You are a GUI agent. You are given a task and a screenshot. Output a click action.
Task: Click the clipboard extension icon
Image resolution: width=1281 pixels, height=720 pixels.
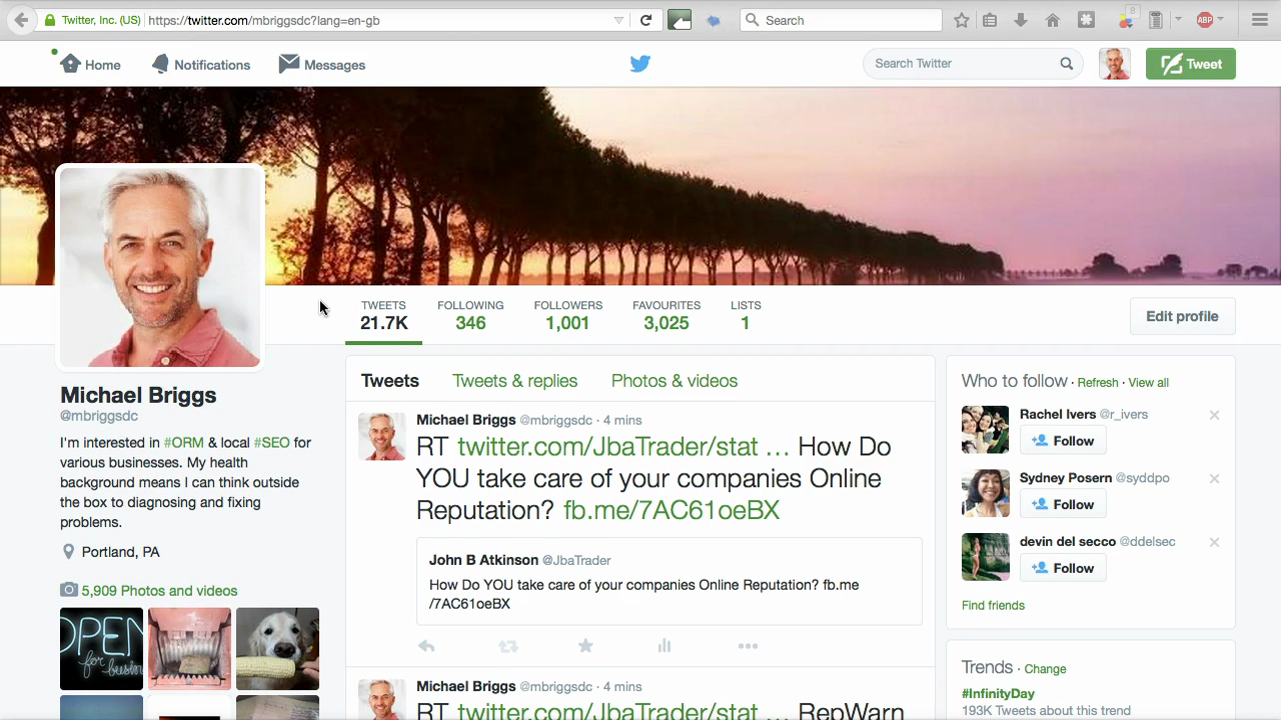click(x=1156, y=20)
